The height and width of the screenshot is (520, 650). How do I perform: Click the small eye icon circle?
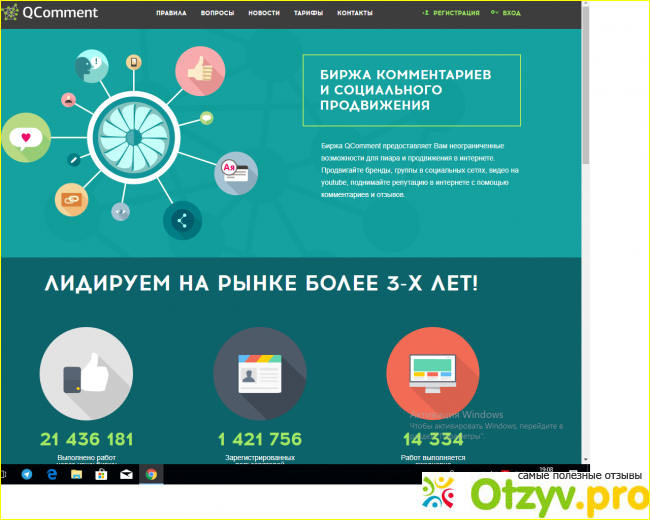[121, 211]
